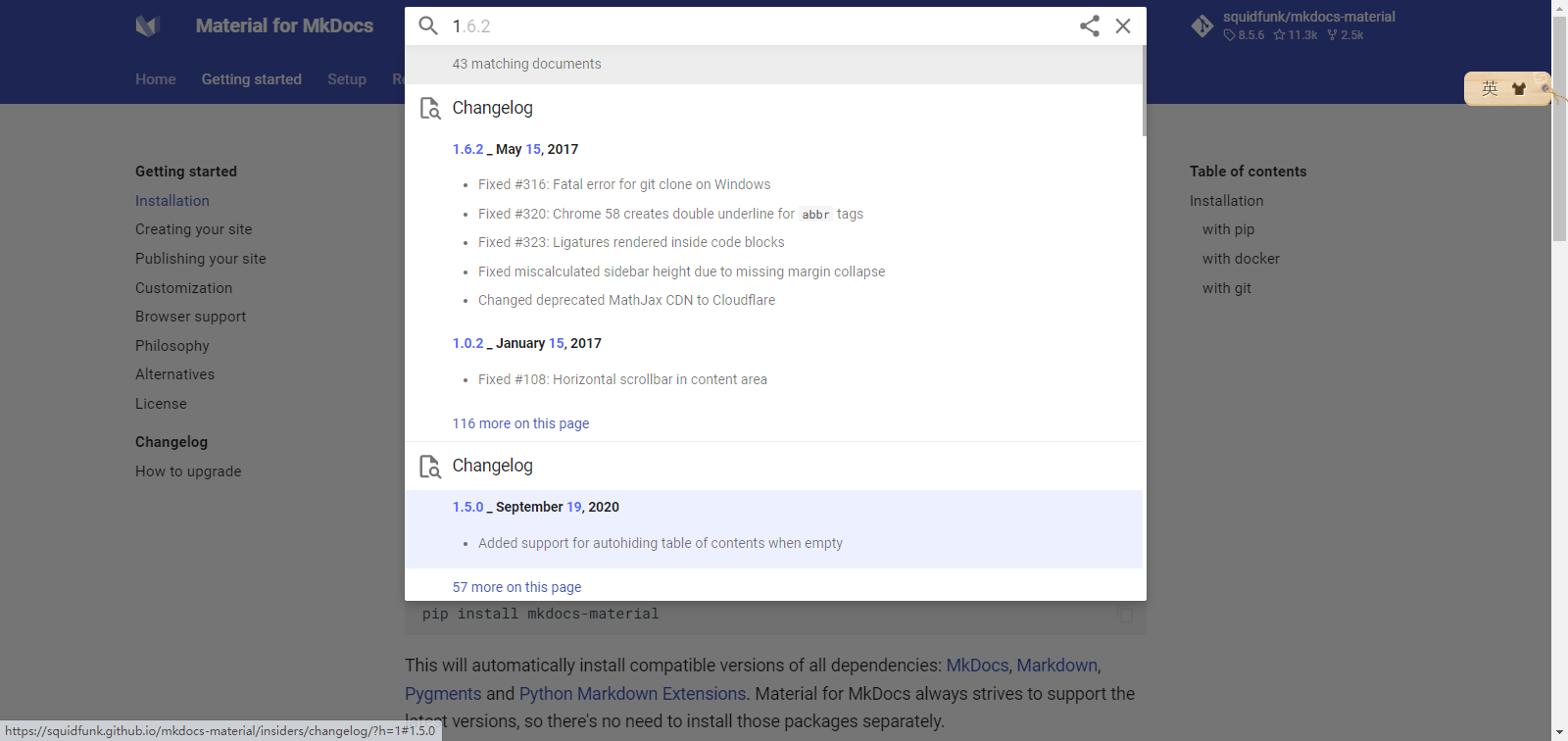
Task: Click 'Fixed #316: Fatal error for git clone' text
Action: coord(624,184)
